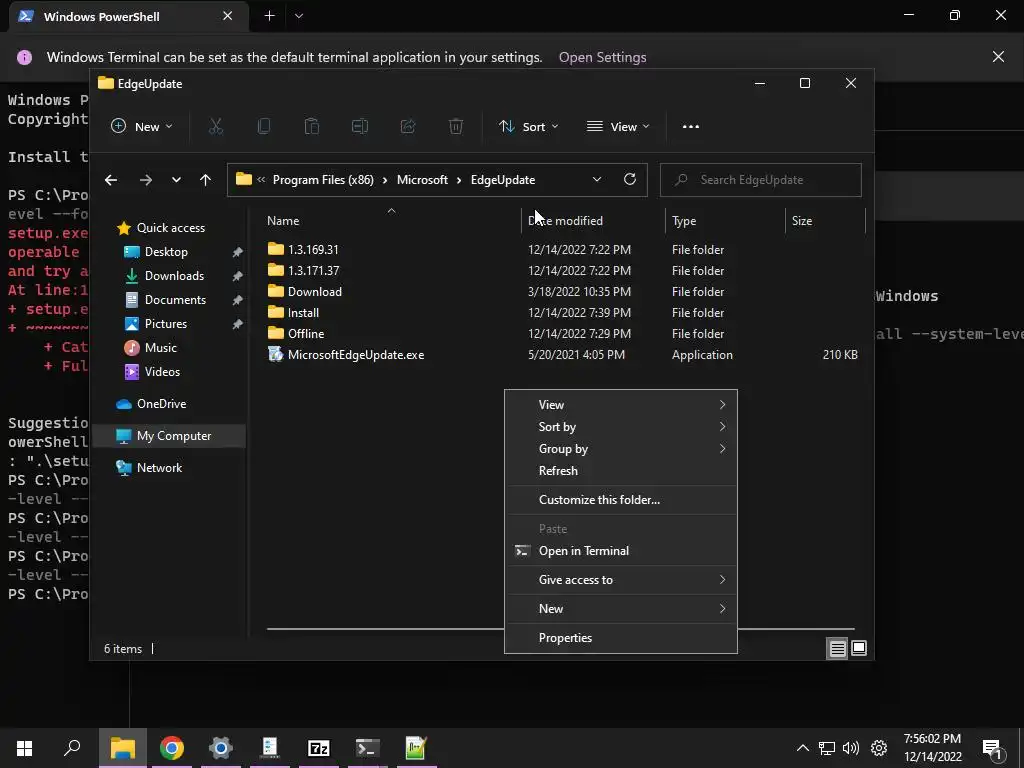The width and height of the screenshot is (1024, 768).
Task: Choose Open in Terminal from context menu
Action: pyautogui.click(x=621, y=551)
